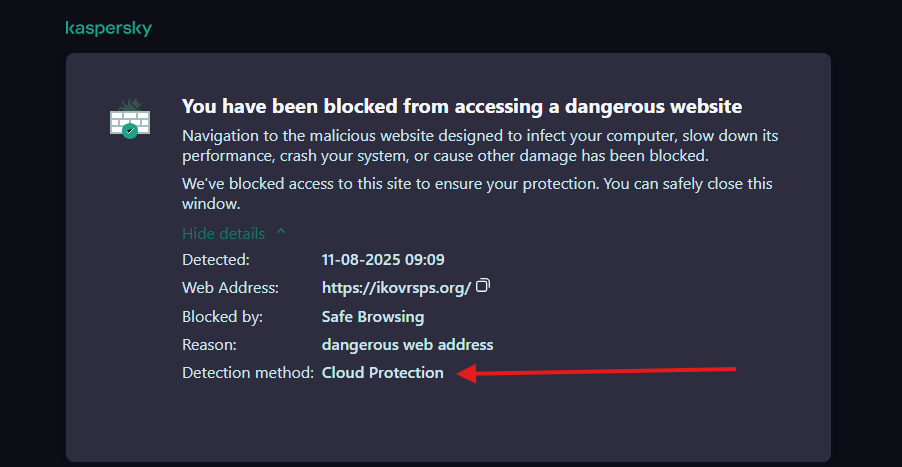Click the Kaspersky logo at top
902x467 pixels.
pyautogui.click(x=109, y=29)
